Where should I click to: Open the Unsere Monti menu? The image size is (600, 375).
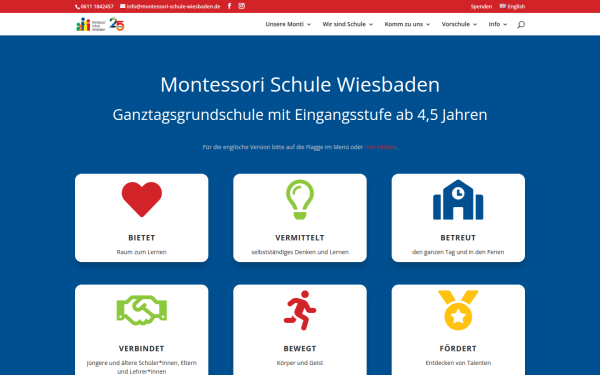pyautogui.click(x=284, y=24)
